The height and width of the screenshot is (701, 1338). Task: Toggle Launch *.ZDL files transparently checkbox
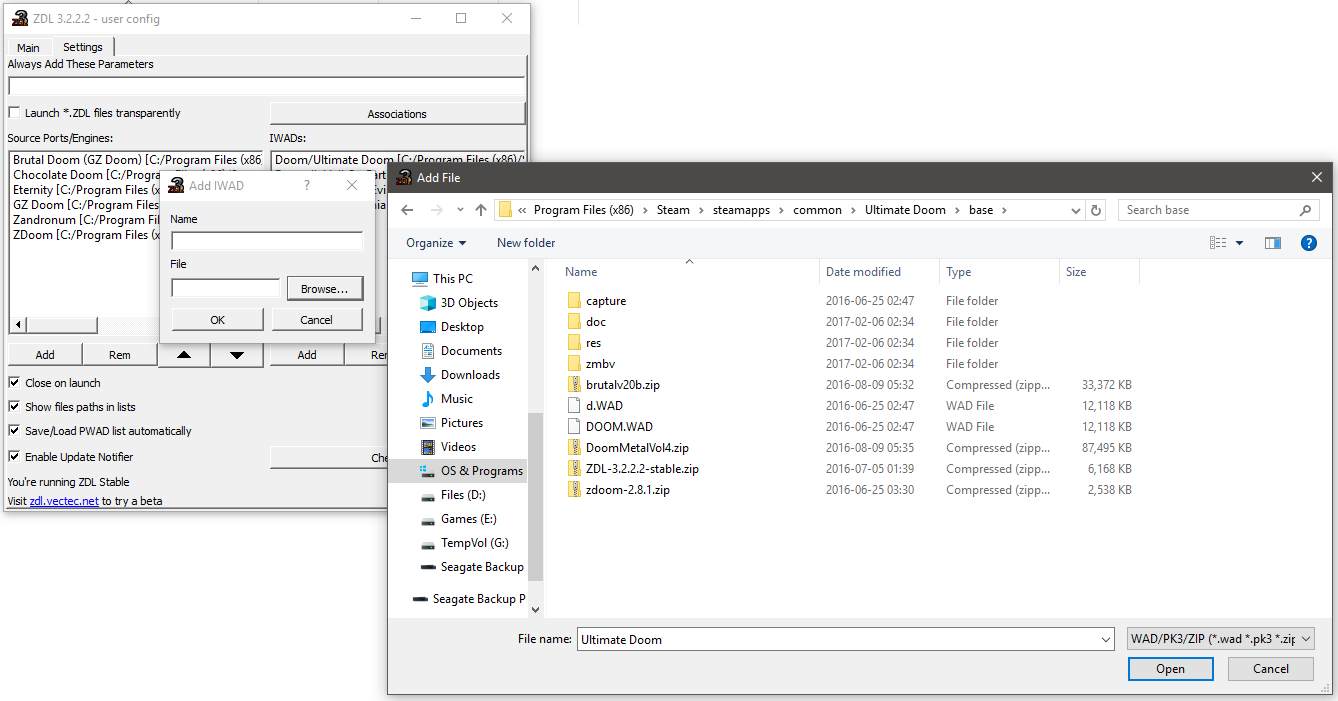coord(14,113)
